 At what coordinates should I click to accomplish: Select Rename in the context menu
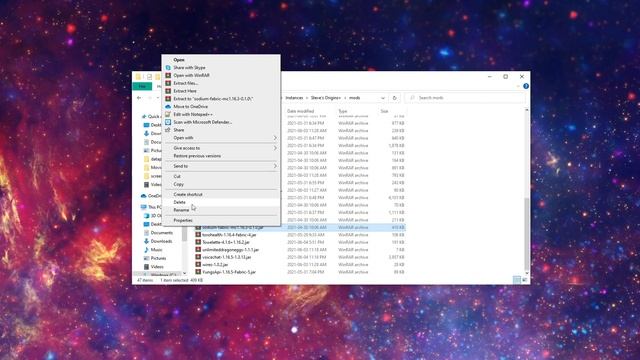tap(181, 210)
